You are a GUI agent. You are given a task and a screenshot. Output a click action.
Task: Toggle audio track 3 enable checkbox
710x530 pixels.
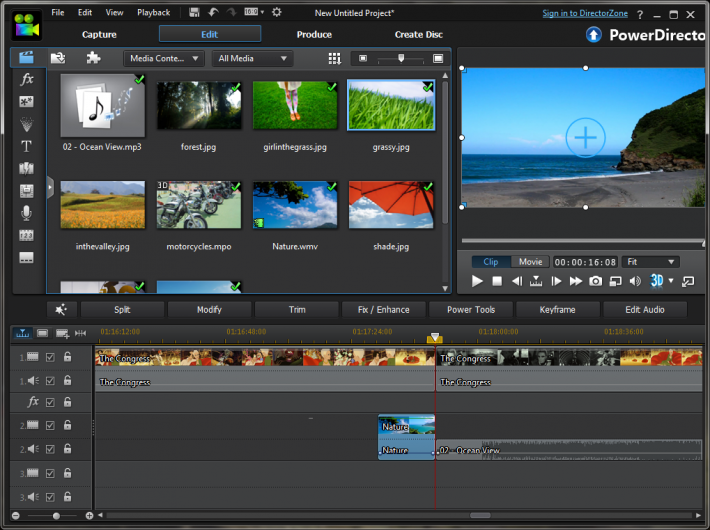click(50, 497)
